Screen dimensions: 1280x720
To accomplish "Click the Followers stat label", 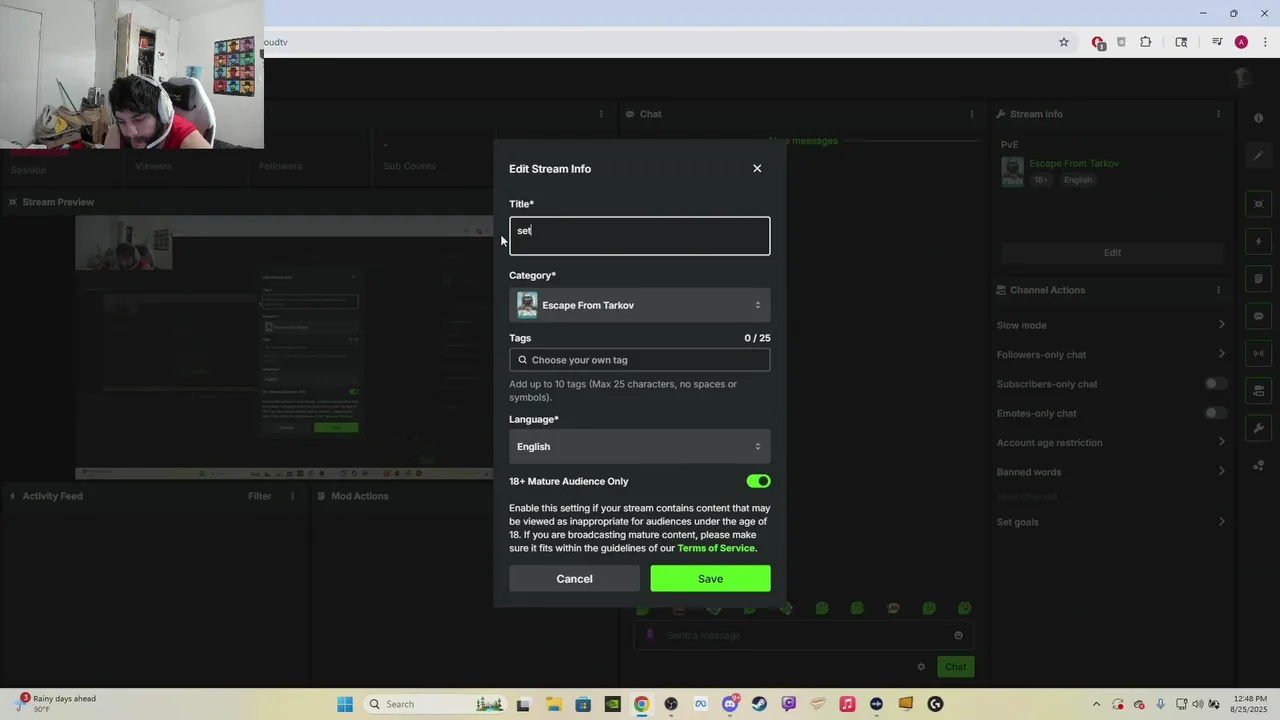I will click(x=280, y=166).
